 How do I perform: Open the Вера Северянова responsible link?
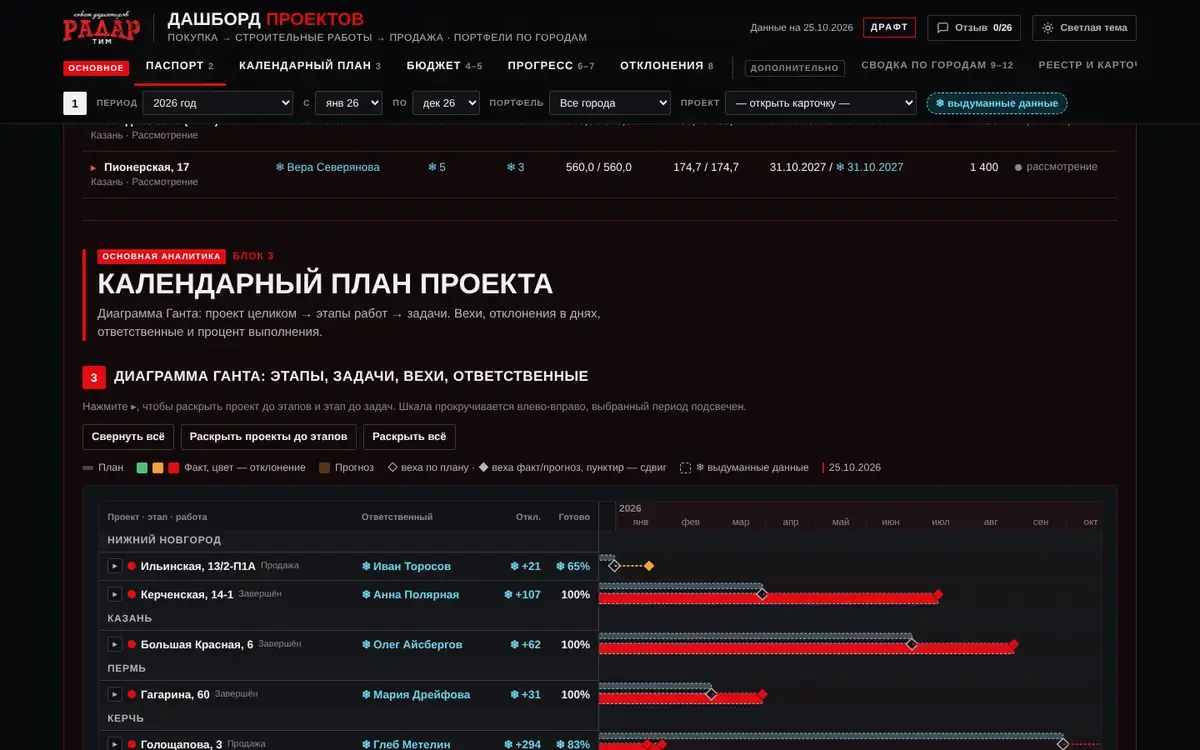click(327, 167)
